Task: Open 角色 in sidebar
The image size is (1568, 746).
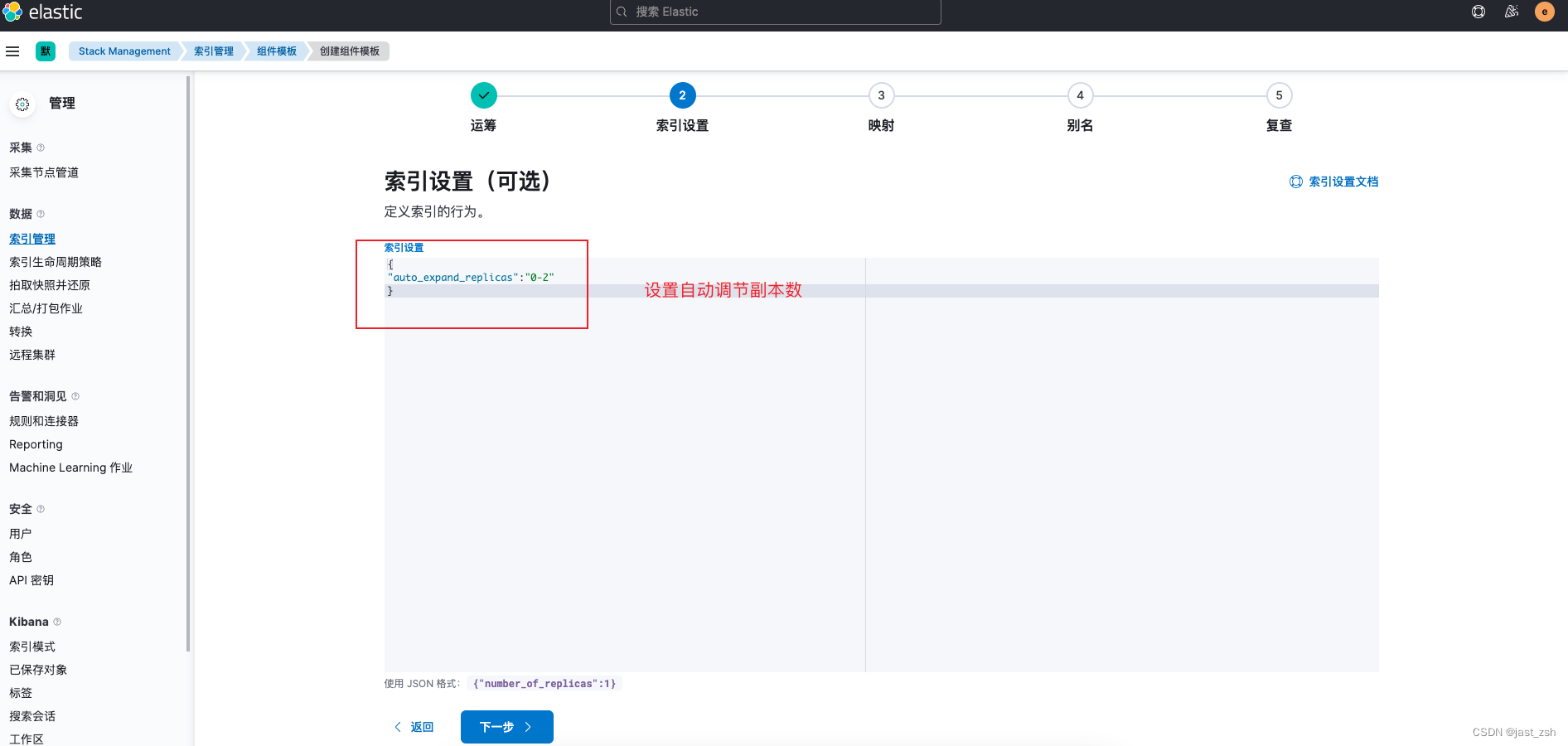Action: point(21,557)
